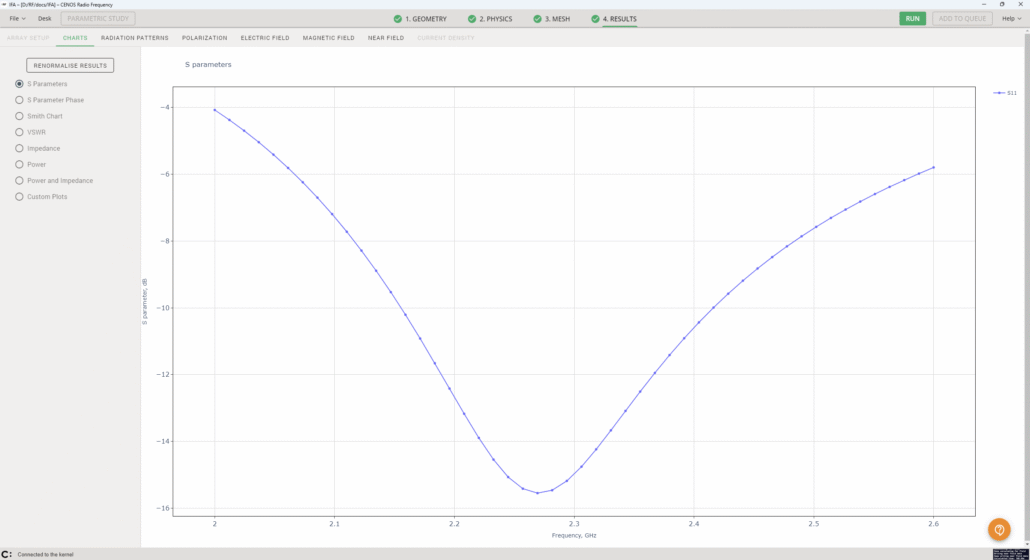Select the Smith Chart radio option
The height and width of the screenshot is (560, 1030).
click(19, 116)
